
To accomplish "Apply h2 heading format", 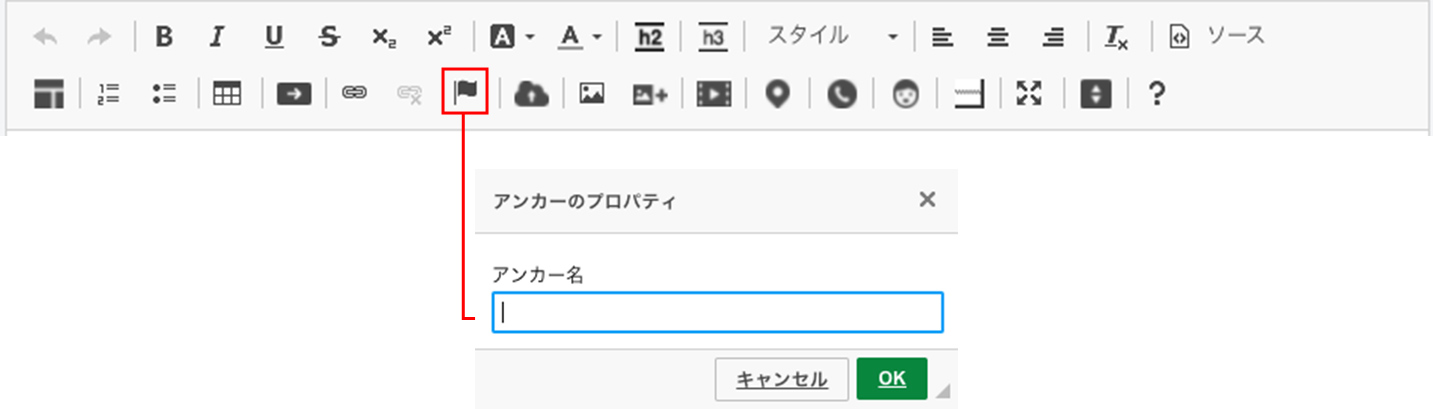I will point(650,38).
